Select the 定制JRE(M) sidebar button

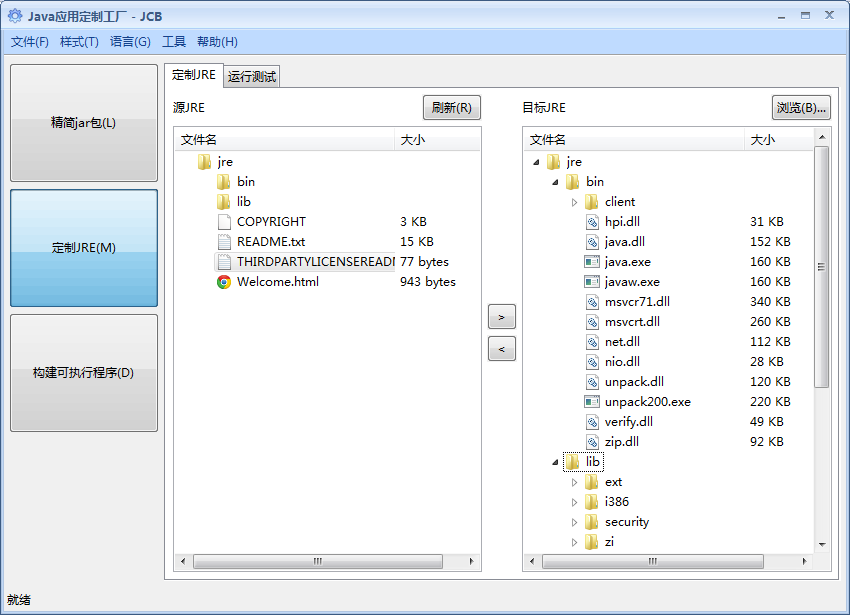point(84,248)
